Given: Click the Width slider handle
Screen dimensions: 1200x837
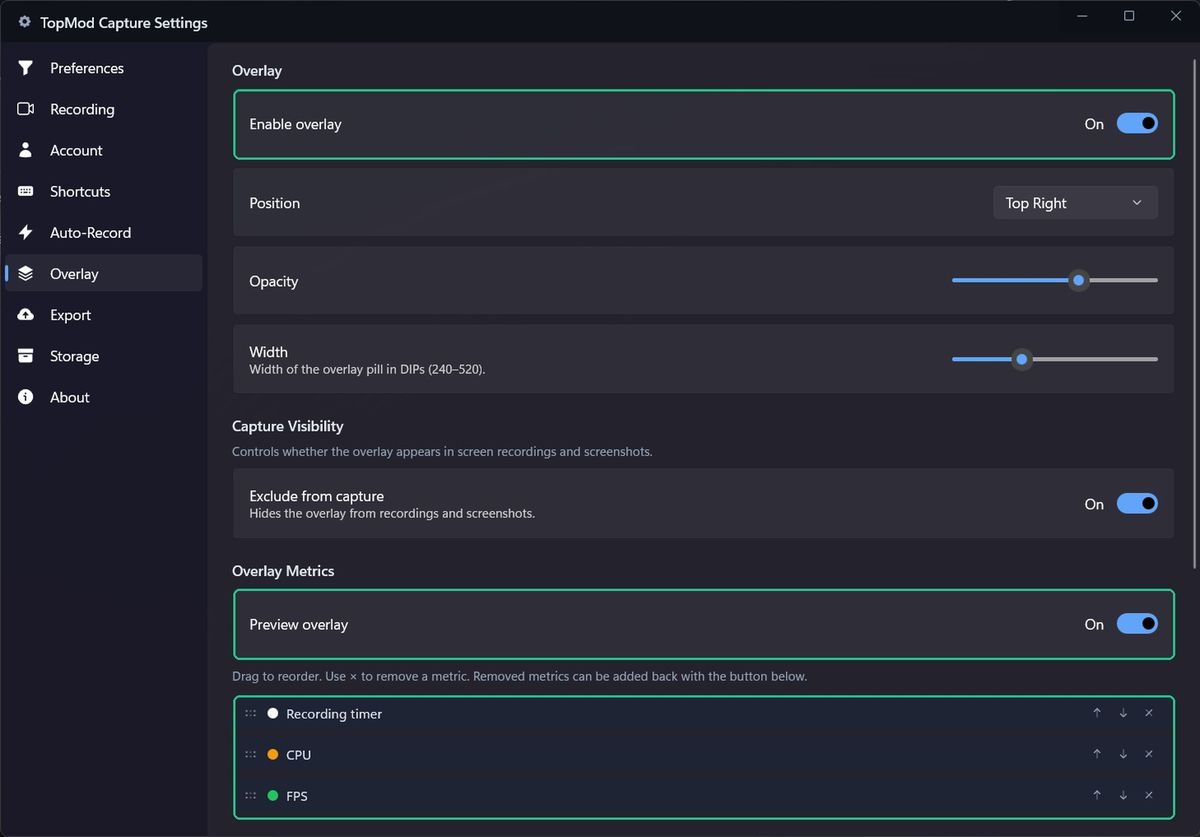Looking at the screenshot, I should coord(1021,359).
